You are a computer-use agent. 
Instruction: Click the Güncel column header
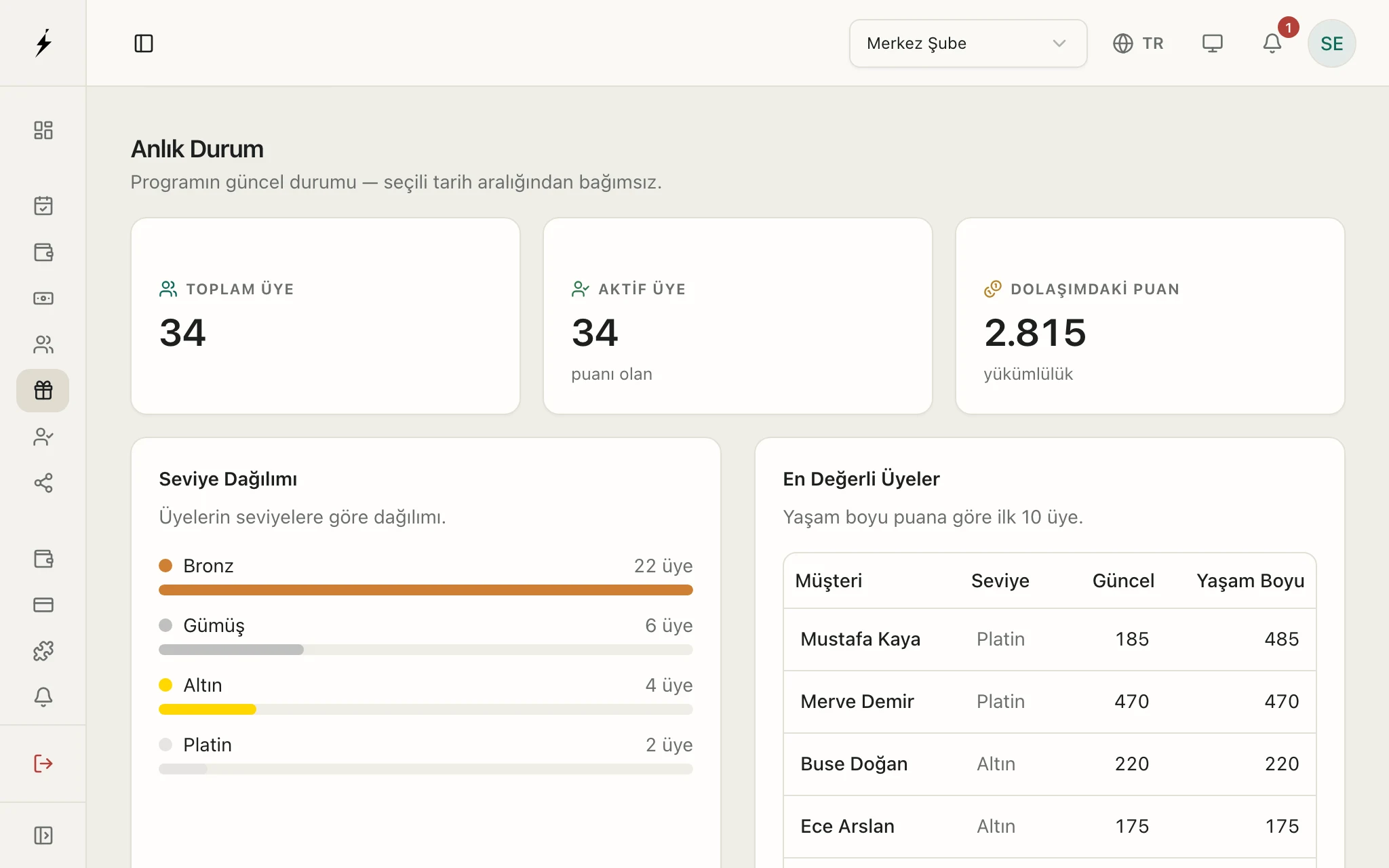1123,580
